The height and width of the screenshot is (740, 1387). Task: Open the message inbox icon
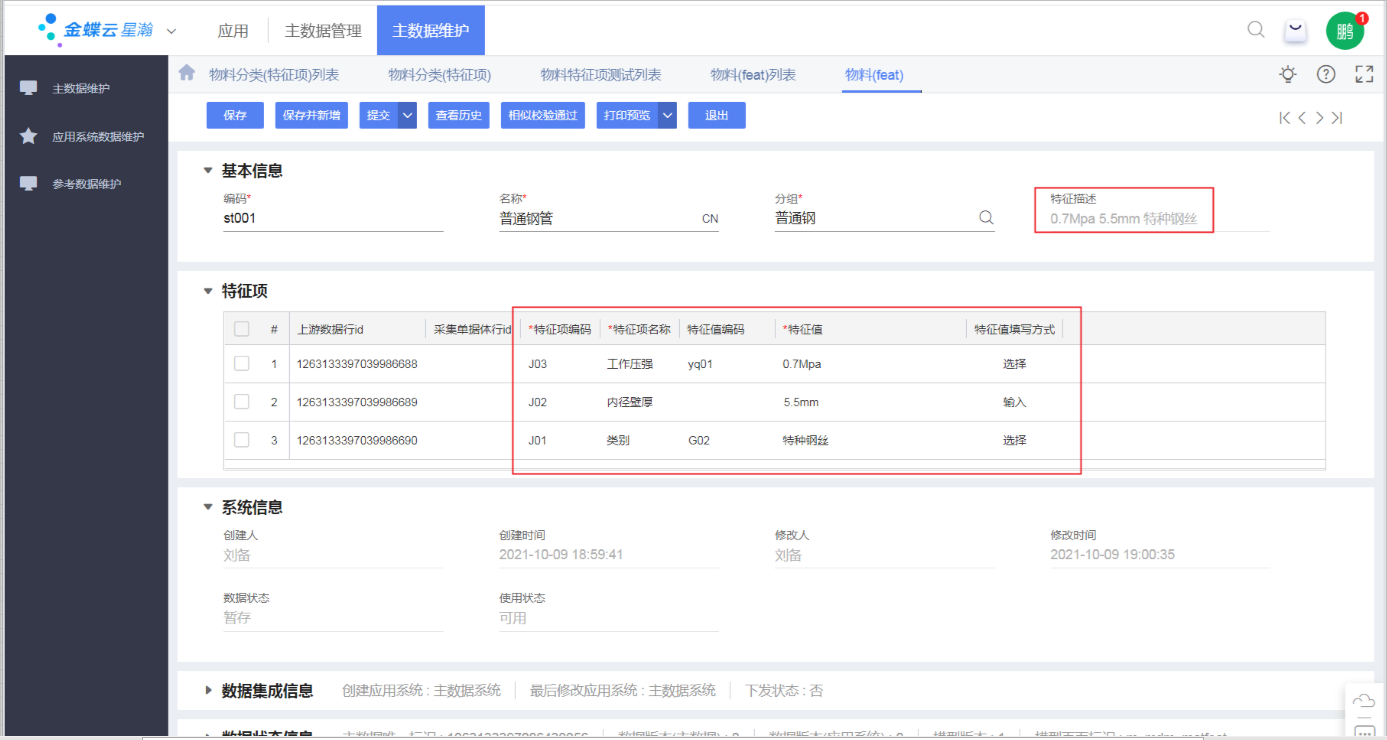(1296, 31)
